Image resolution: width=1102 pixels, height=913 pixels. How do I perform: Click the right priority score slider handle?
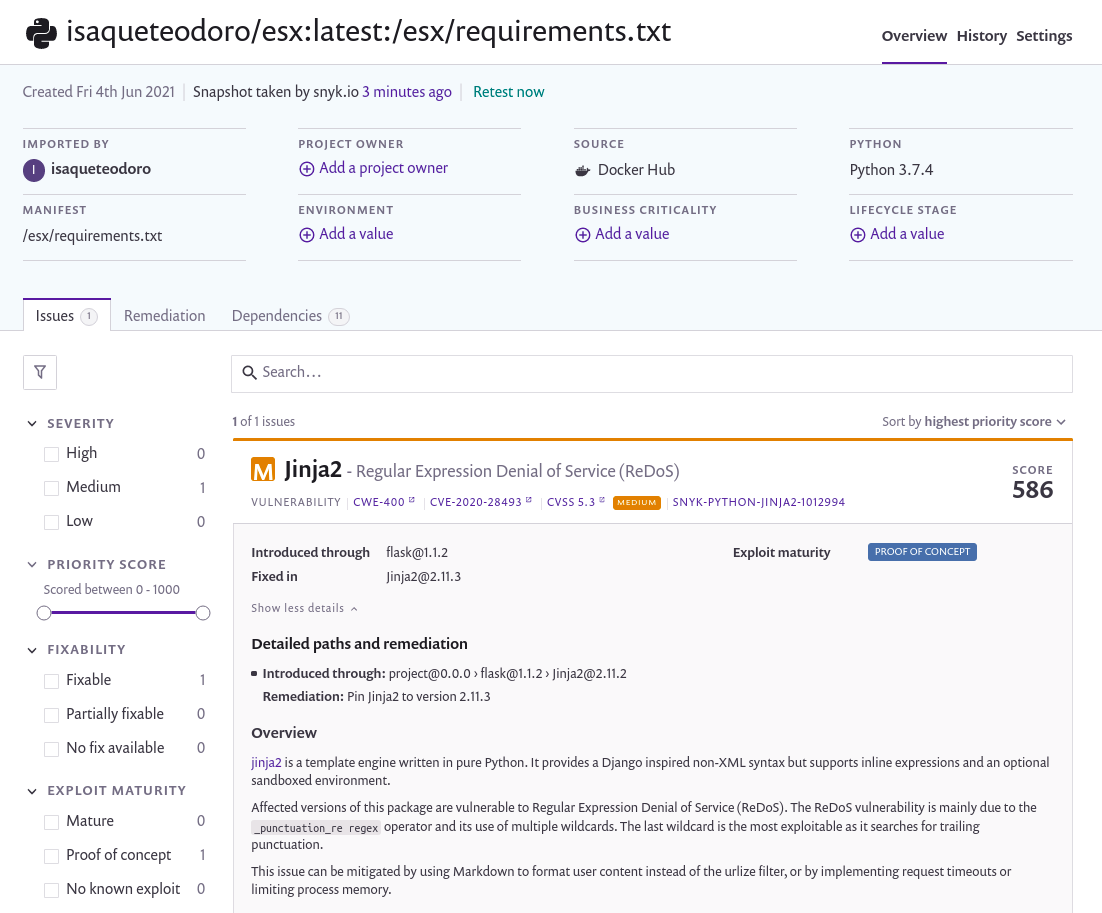[202, 613]
